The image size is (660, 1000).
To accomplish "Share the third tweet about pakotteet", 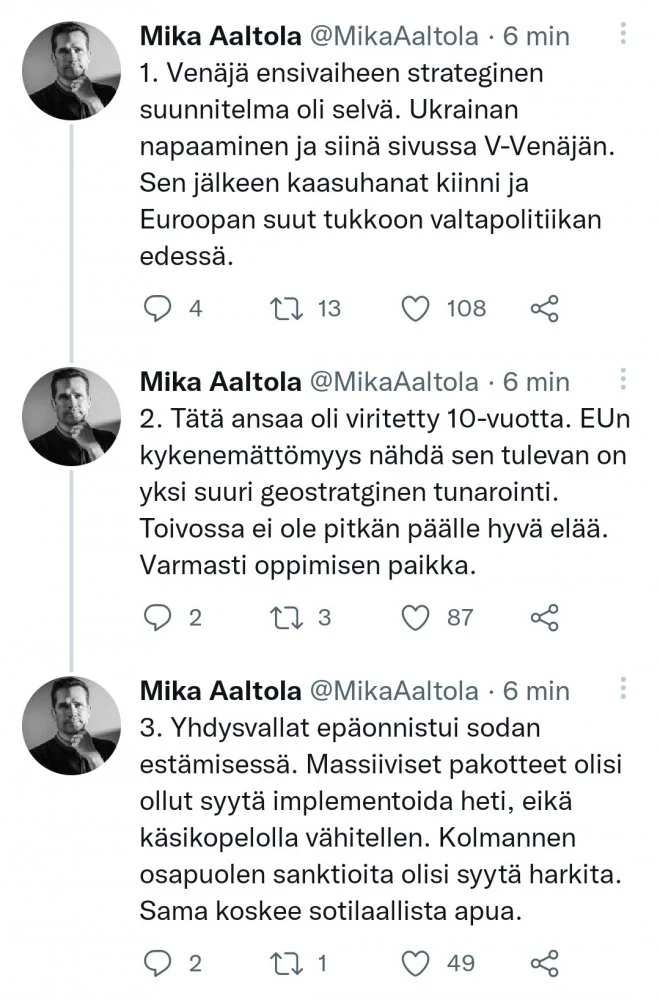I will [x=542, y=963].
